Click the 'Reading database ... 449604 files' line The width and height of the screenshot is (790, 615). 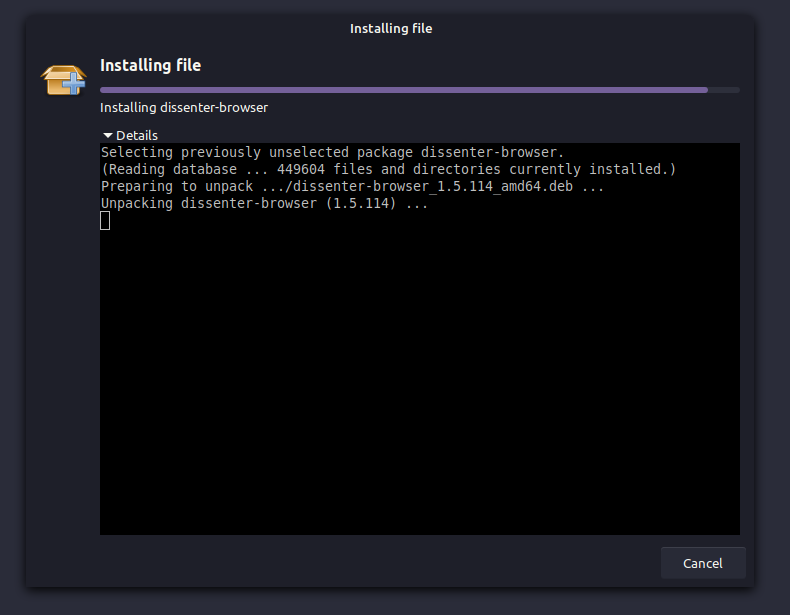coord(388,169)
